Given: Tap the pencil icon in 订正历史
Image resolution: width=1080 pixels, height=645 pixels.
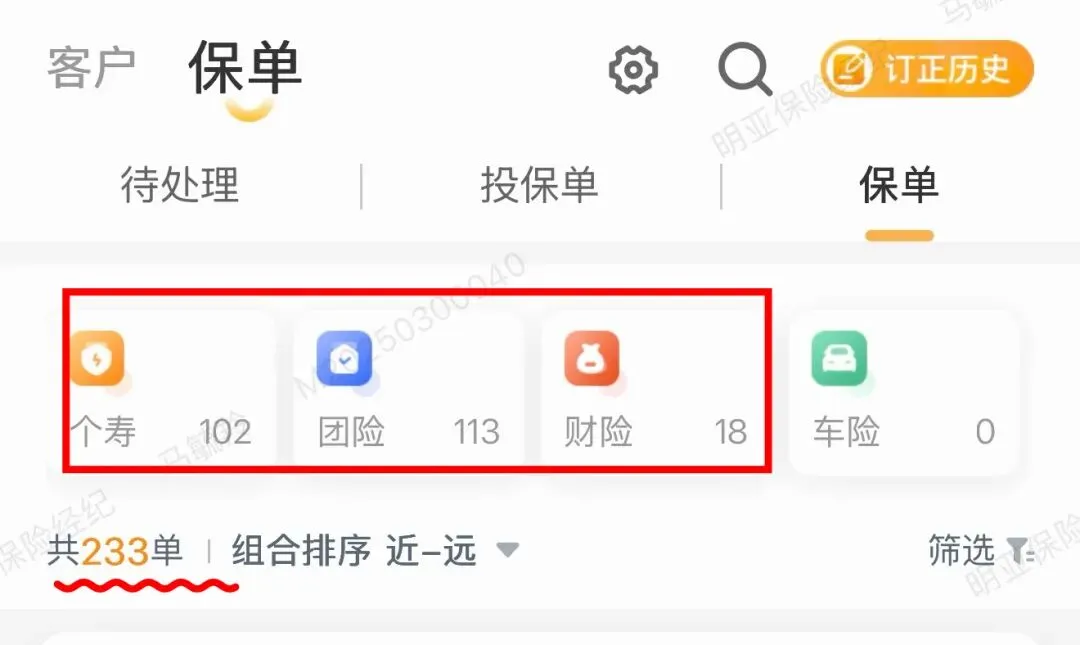Looking at the screenshot, I should (x=850, y=69).
